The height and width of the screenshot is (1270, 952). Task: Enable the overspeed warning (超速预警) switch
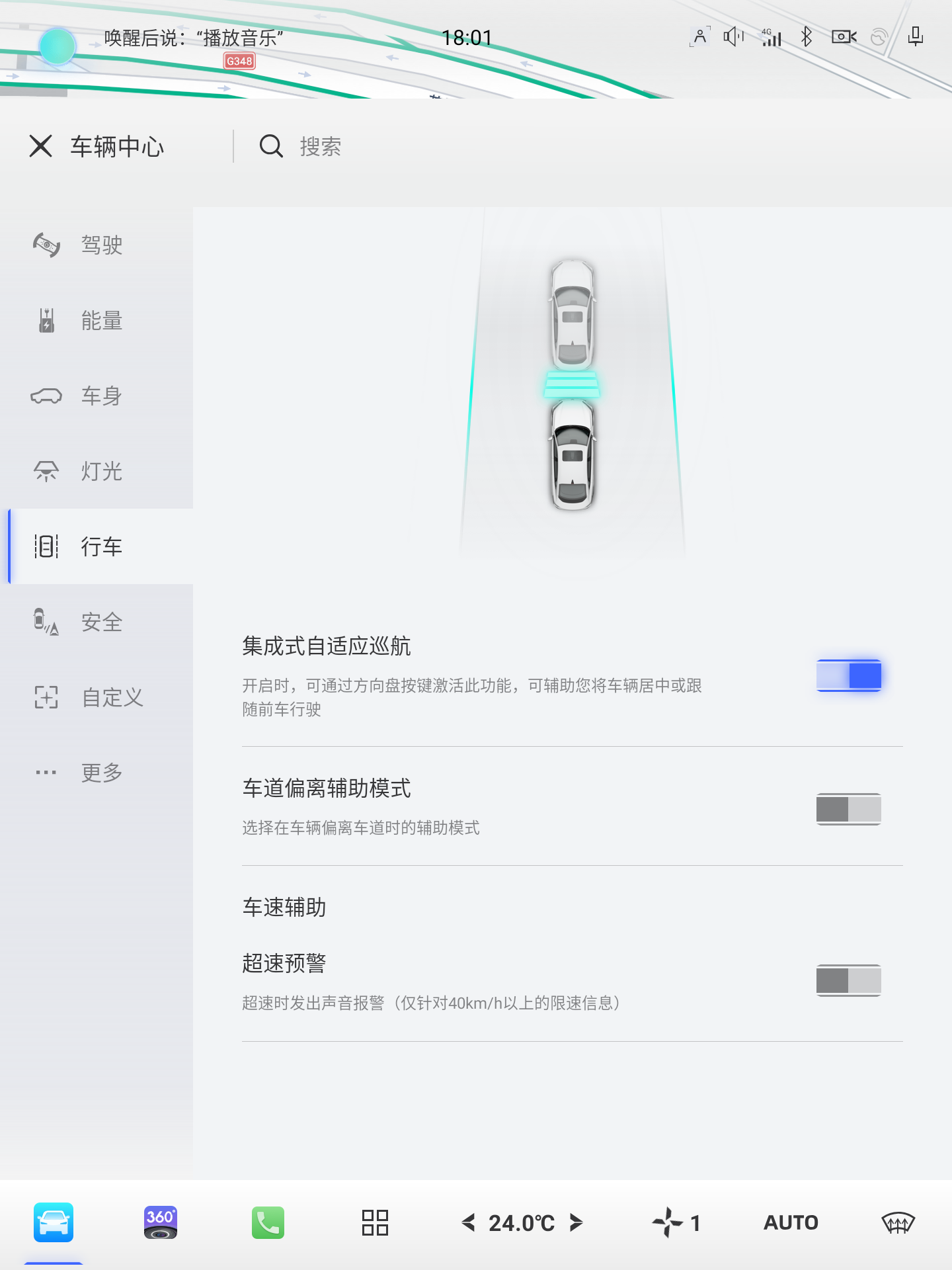coord(848,980)
